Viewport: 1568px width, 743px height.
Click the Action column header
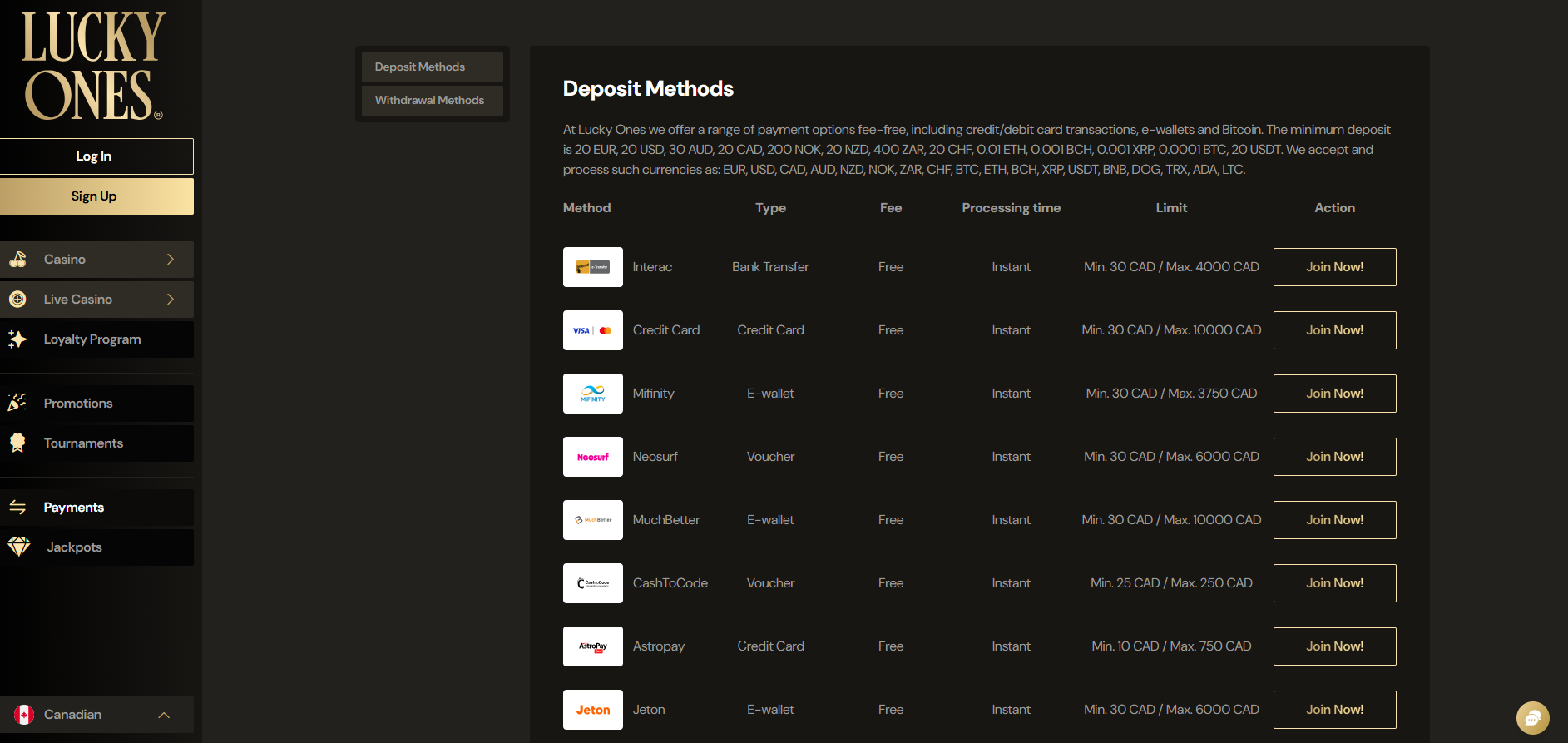pos(1334,208)
